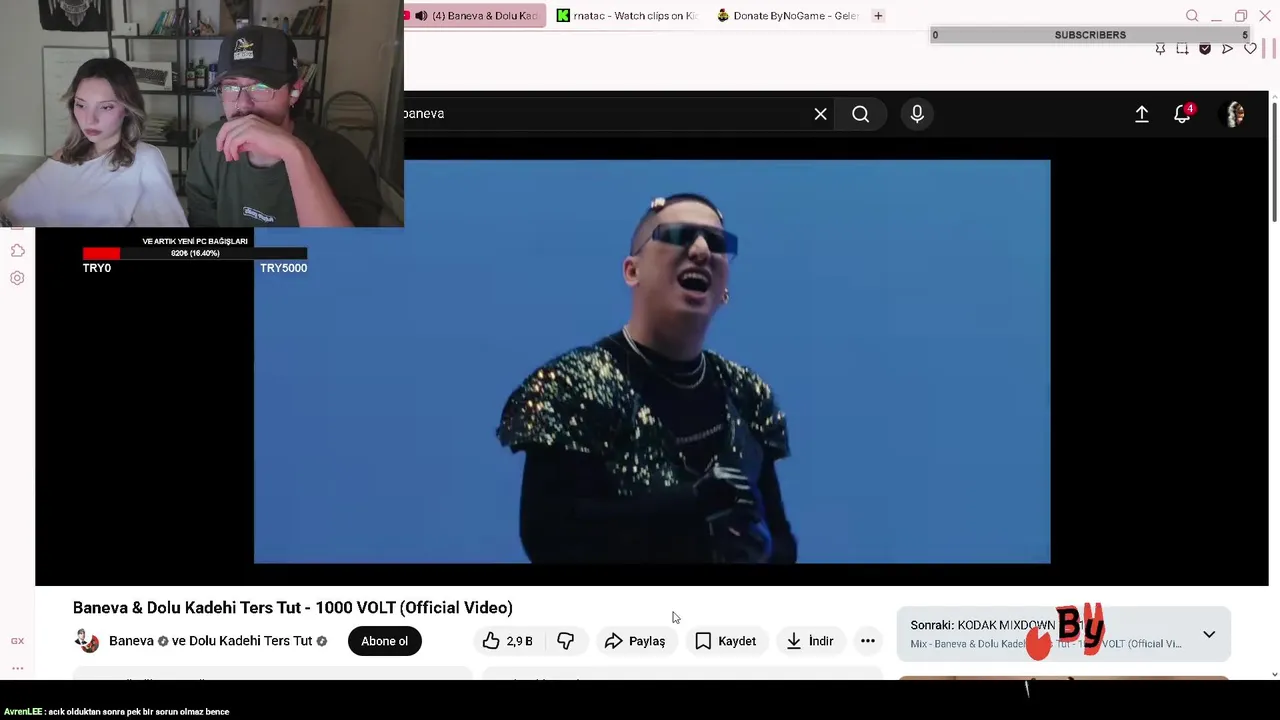Run the YouTube search magnifier button
The width and height of the screenshot is (1280, 720).
860,114
